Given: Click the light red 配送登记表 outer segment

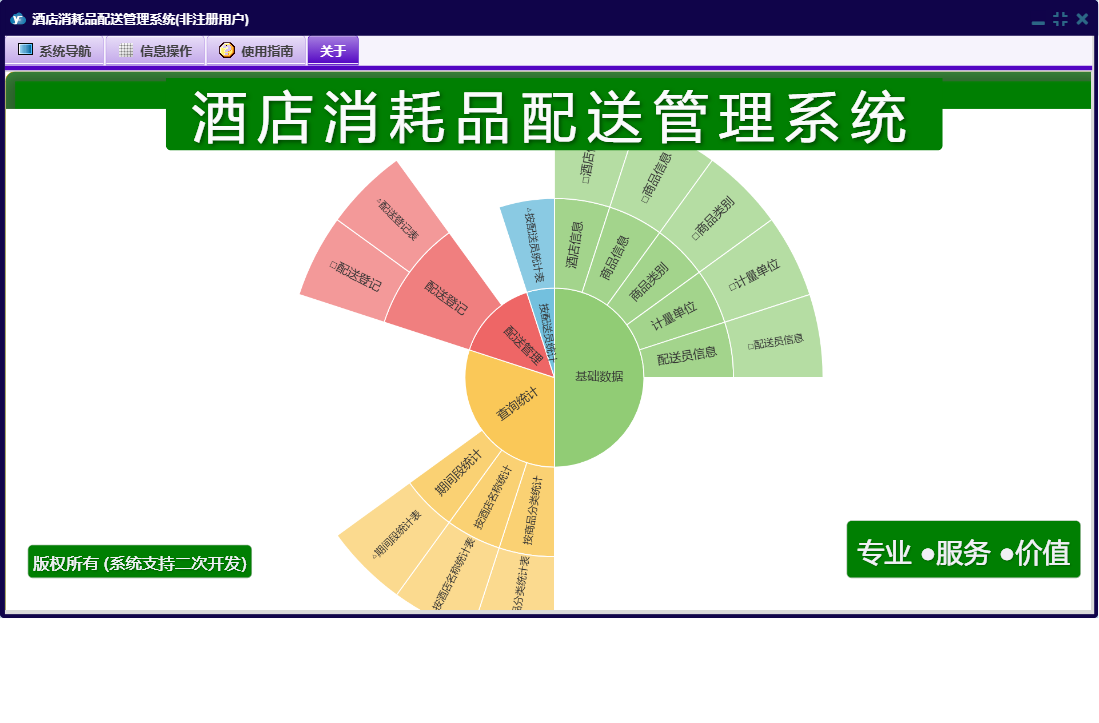Looking at the screenshot, I should [397, 219].
